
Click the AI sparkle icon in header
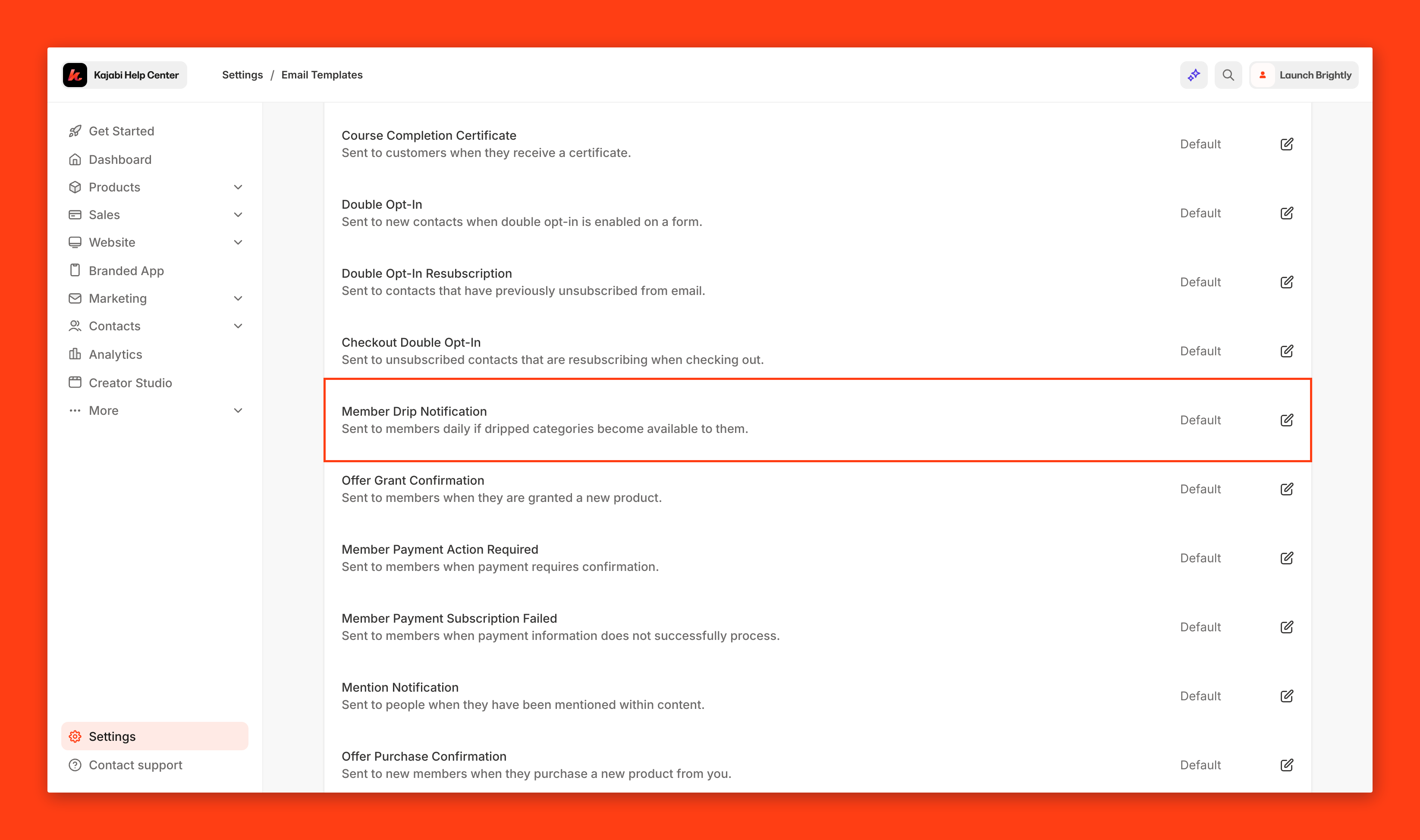point(1194,75)
